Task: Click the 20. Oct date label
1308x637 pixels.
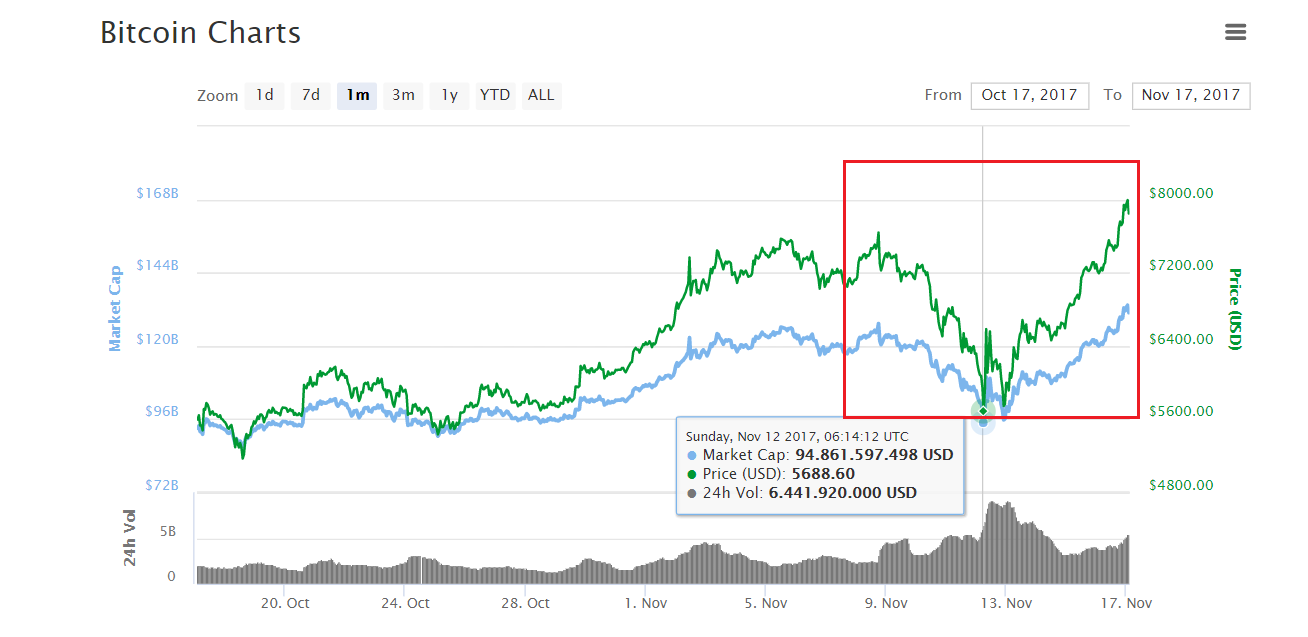Action: (285, 603)
